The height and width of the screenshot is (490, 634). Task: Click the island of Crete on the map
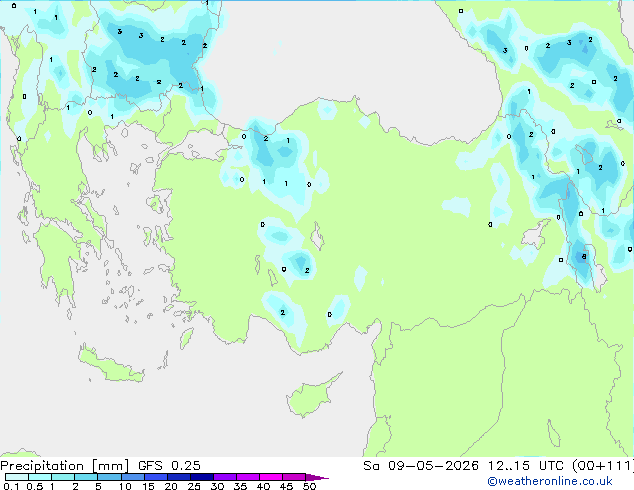click(110, 365)
